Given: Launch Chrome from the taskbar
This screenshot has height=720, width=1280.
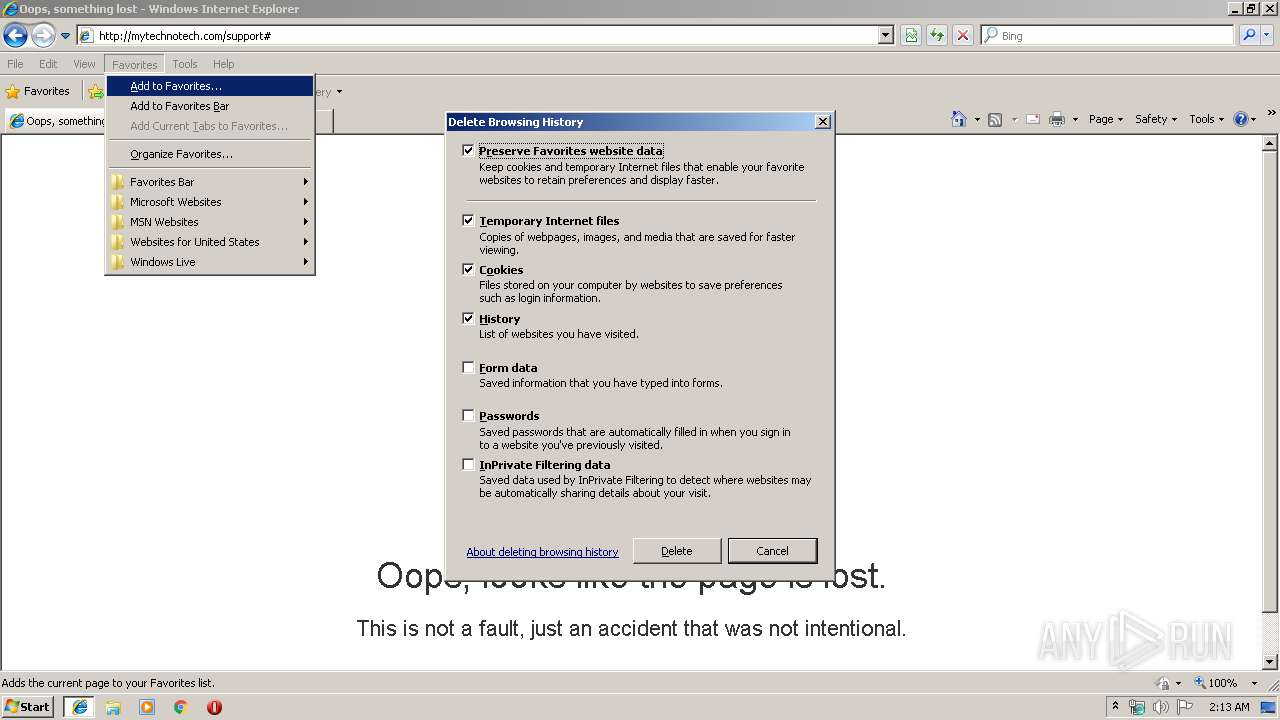Looking at the screenshot, I should click(x=181, y=707).
